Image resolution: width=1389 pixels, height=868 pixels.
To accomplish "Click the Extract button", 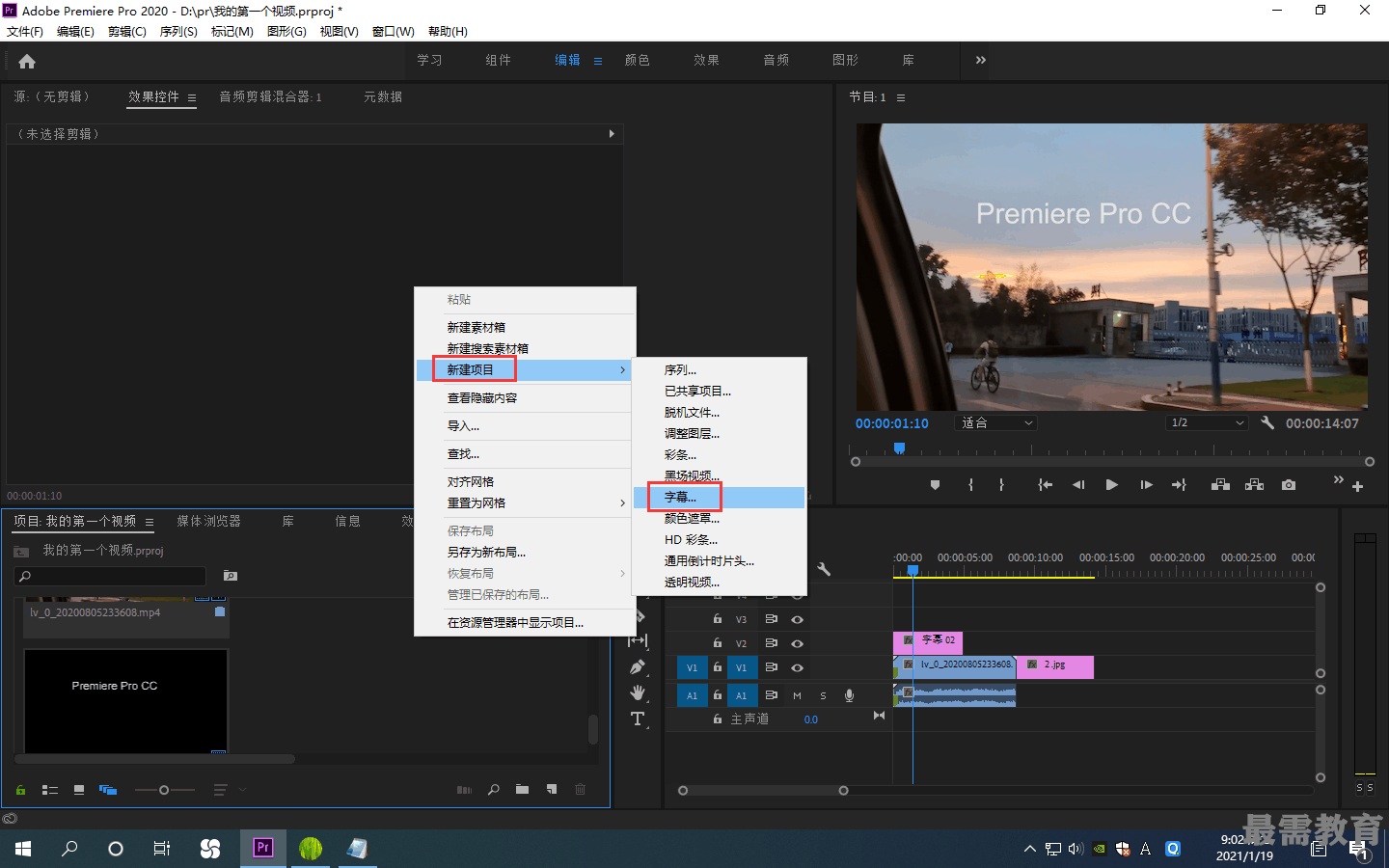I will (x=1254, y=485).
